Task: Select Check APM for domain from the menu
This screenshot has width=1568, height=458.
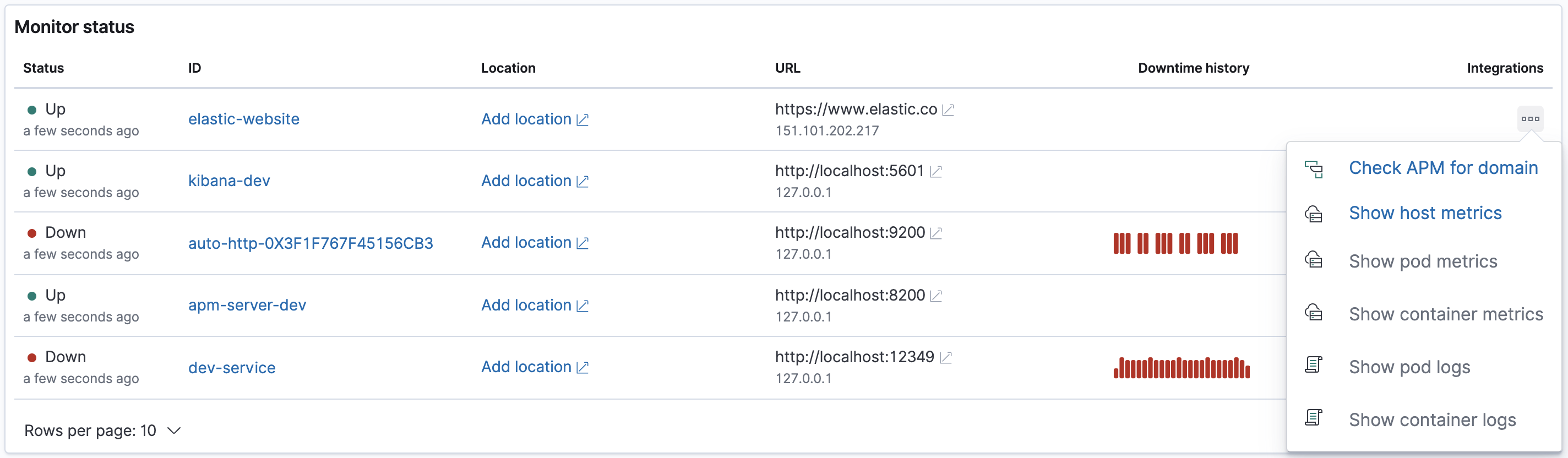Action: pos(1442,168)
